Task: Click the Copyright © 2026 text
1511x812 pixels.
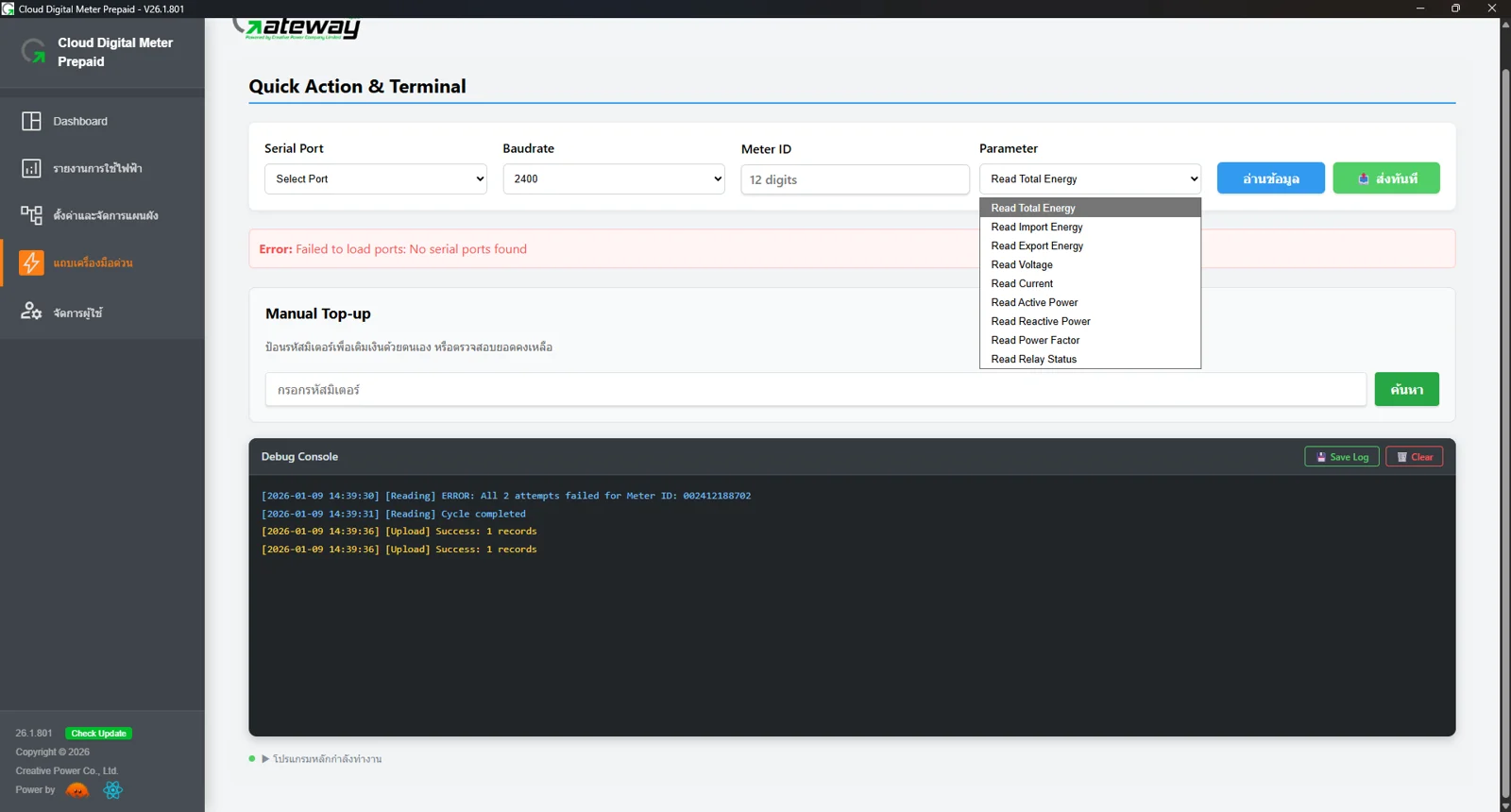Action: (x=53, y=752)
